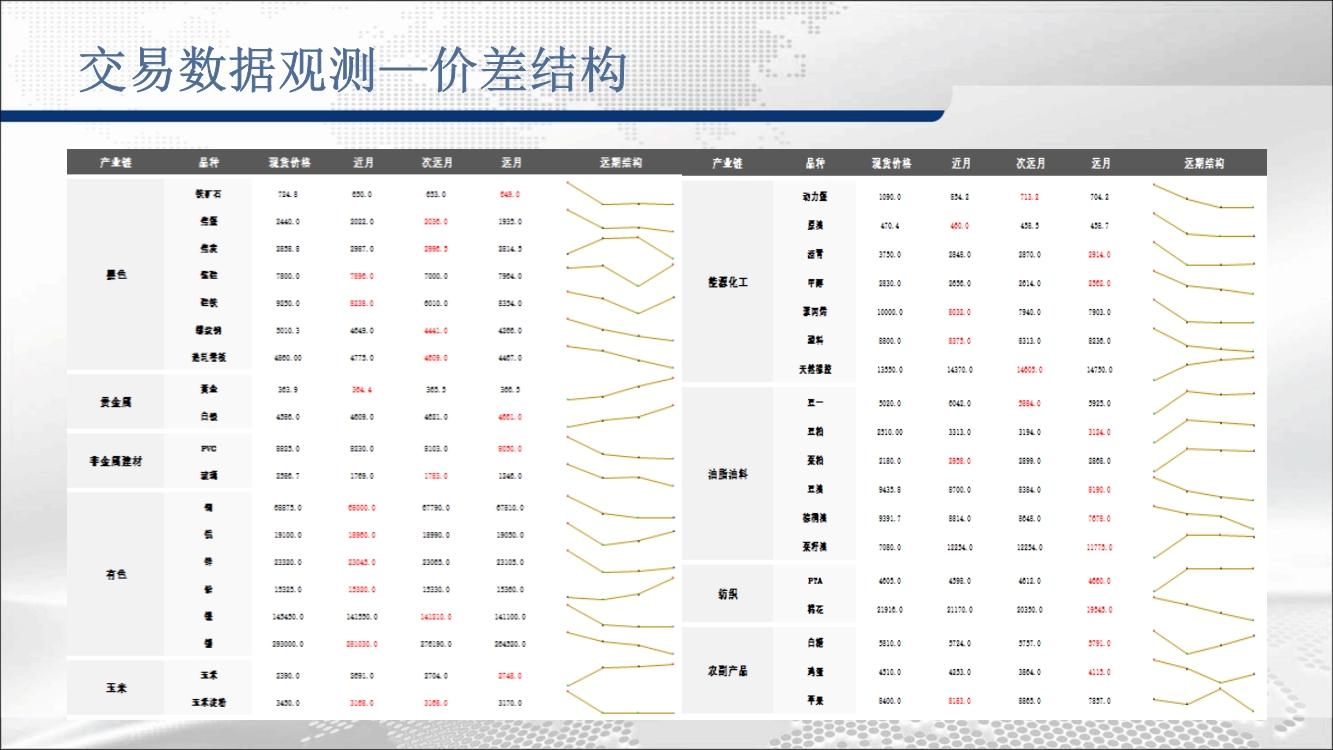This screenshot has width=1333, height=750.
Task: Select the 黑色 industry chain cell
Action: 116,275
